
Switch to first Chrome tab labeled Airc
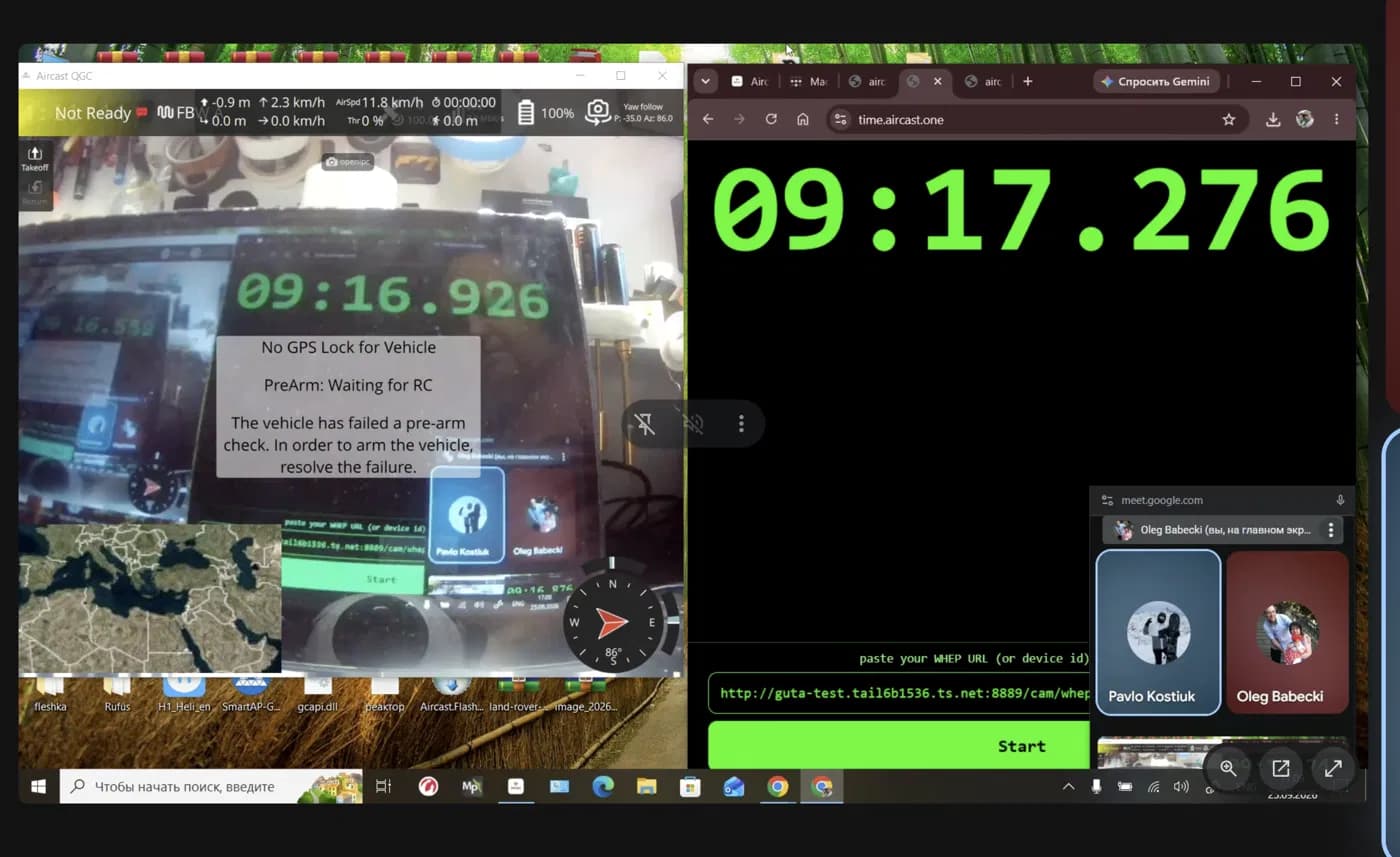[x=750, y=81]
